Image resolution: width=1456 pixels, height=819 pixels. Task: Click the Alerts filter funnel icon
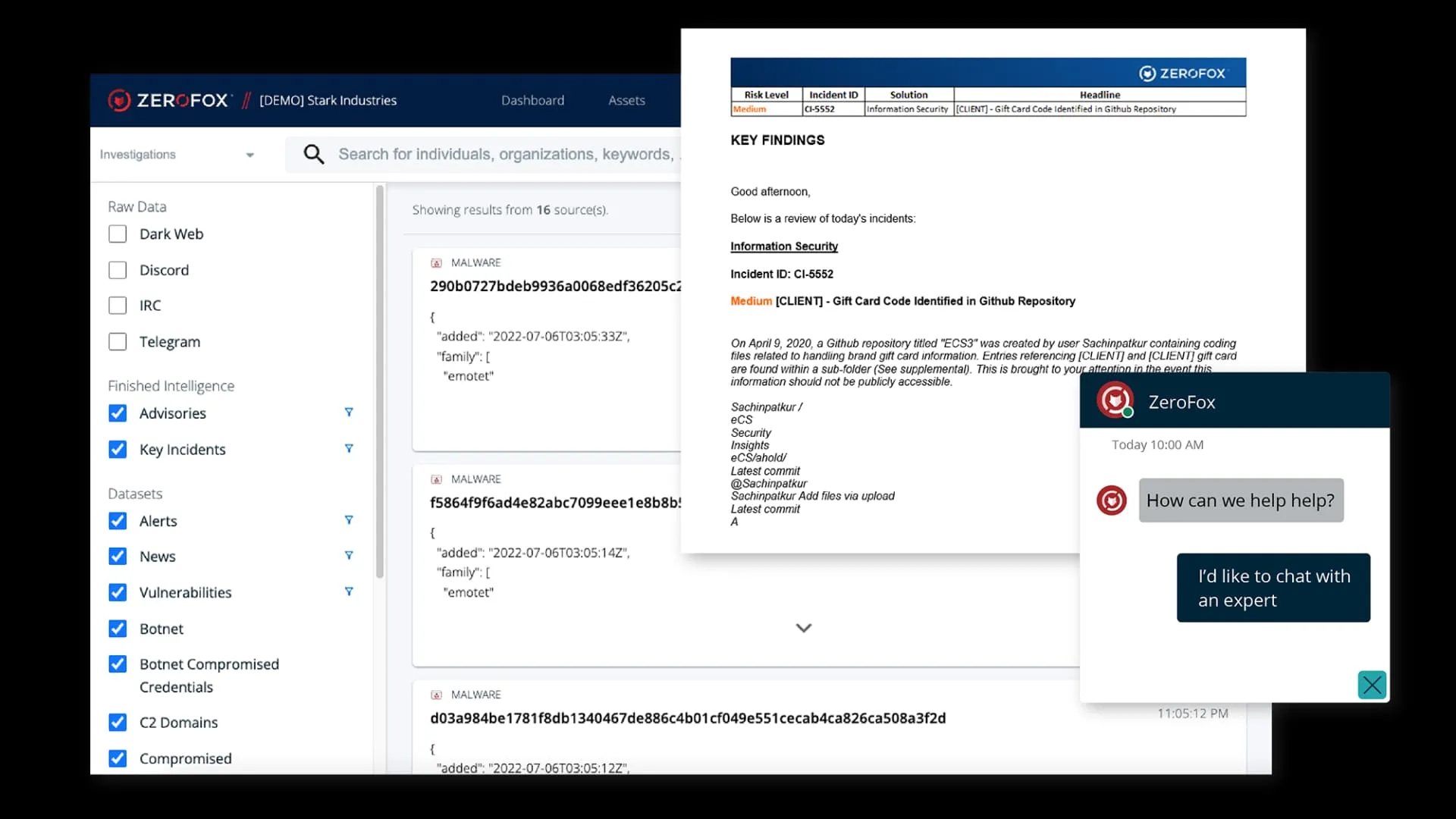(349, 520)
